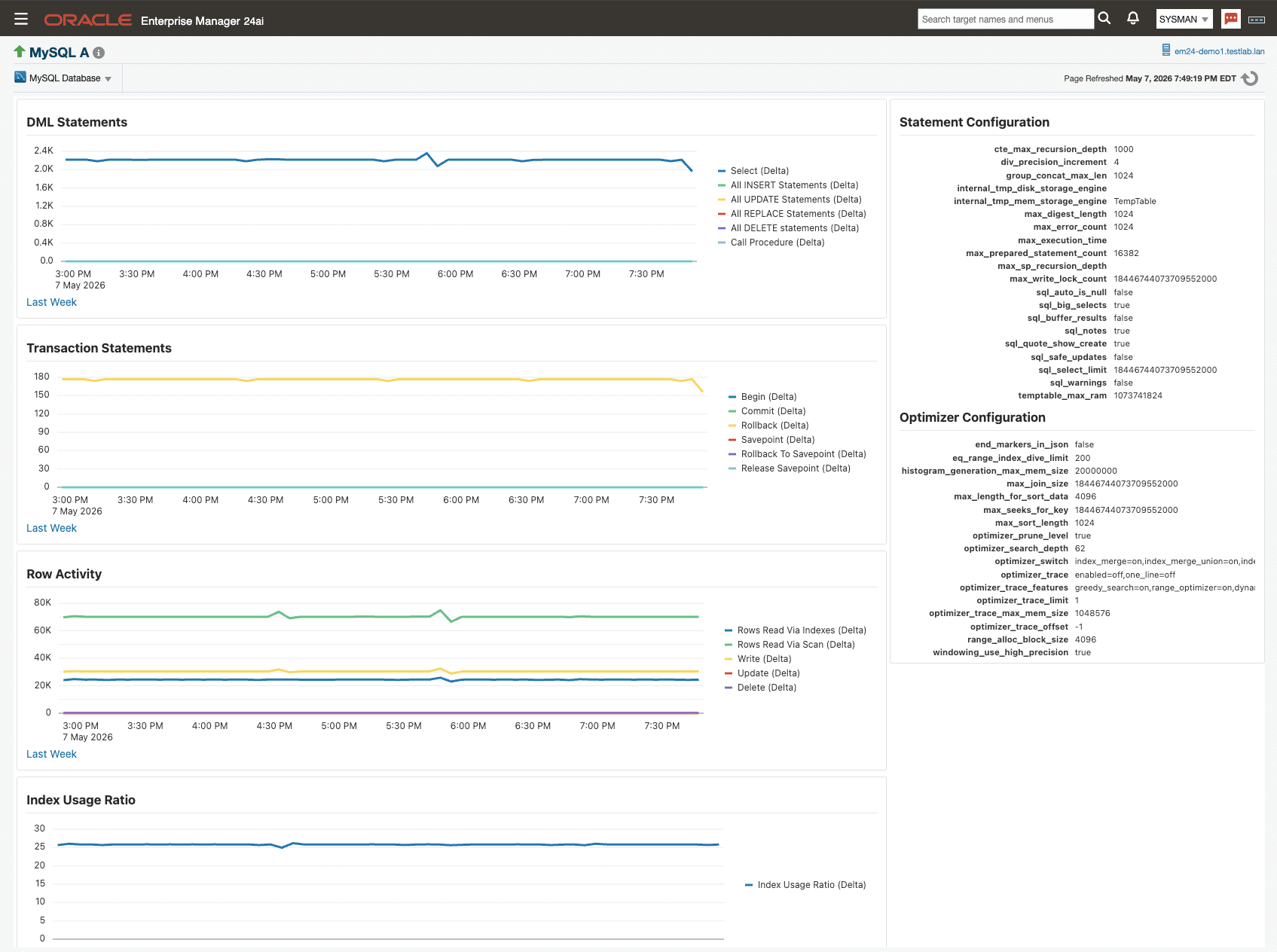Click the Oracle logo
Screen dimensions: 1277x952
87,20
